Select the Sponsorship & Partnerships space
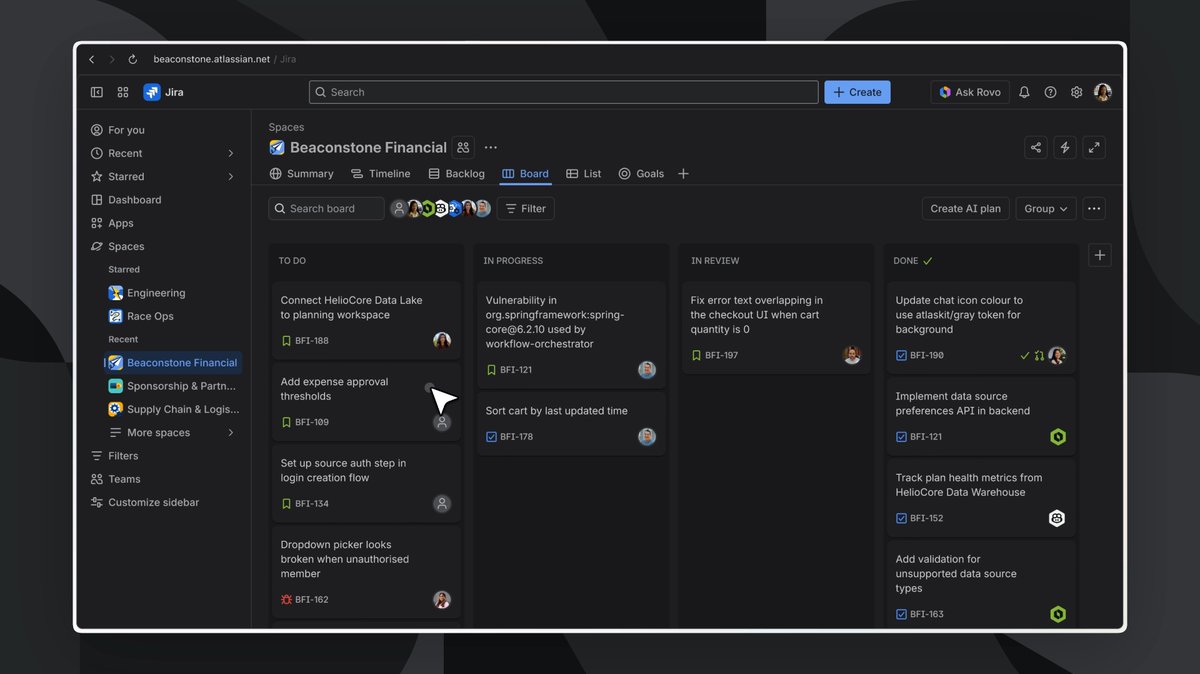Screen dimensions: 1200x674 click(x=173, y=386)
